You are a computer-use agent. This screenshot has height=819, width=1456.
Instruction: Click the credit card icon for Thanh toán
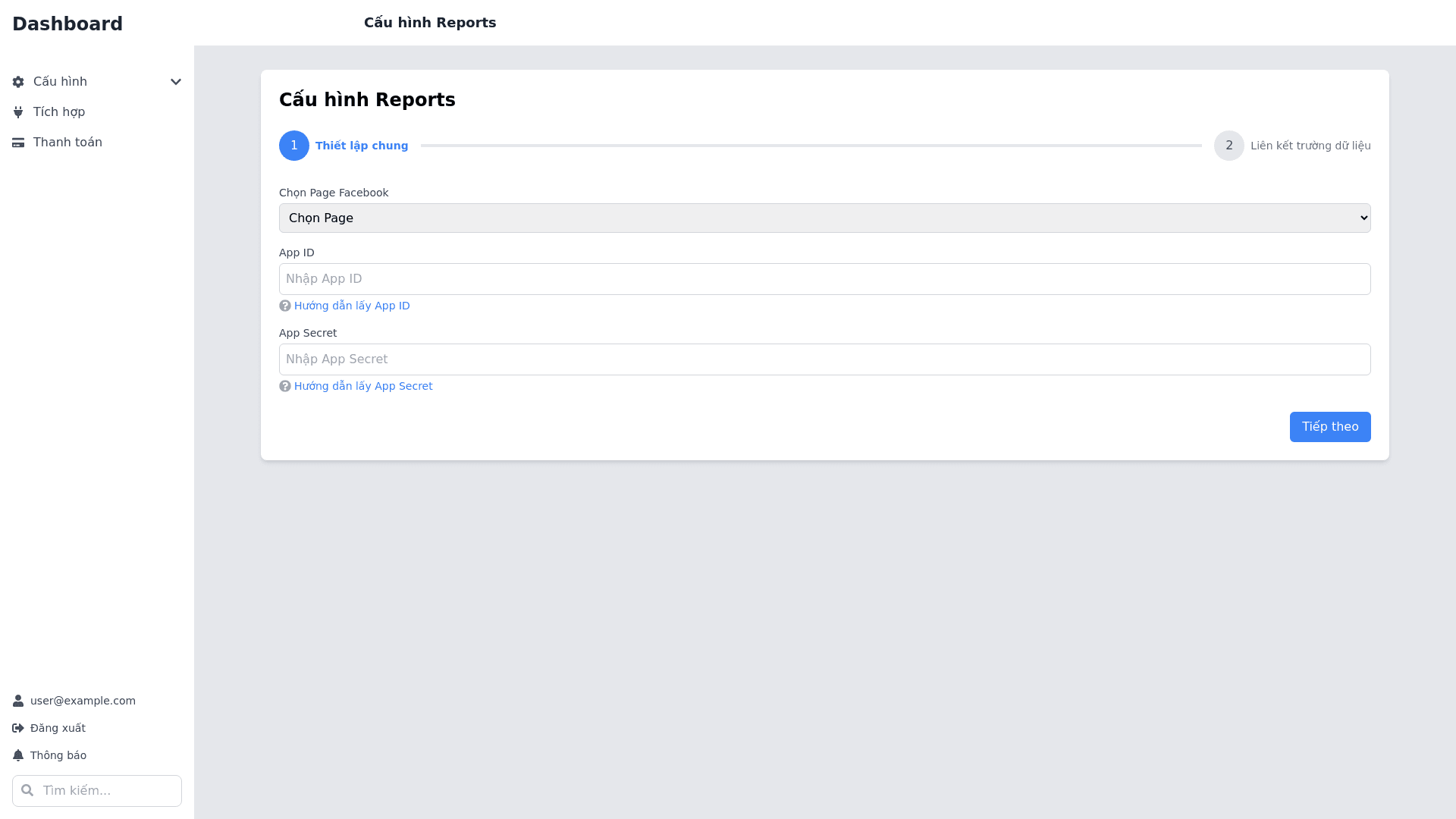(x=18, y=143)
